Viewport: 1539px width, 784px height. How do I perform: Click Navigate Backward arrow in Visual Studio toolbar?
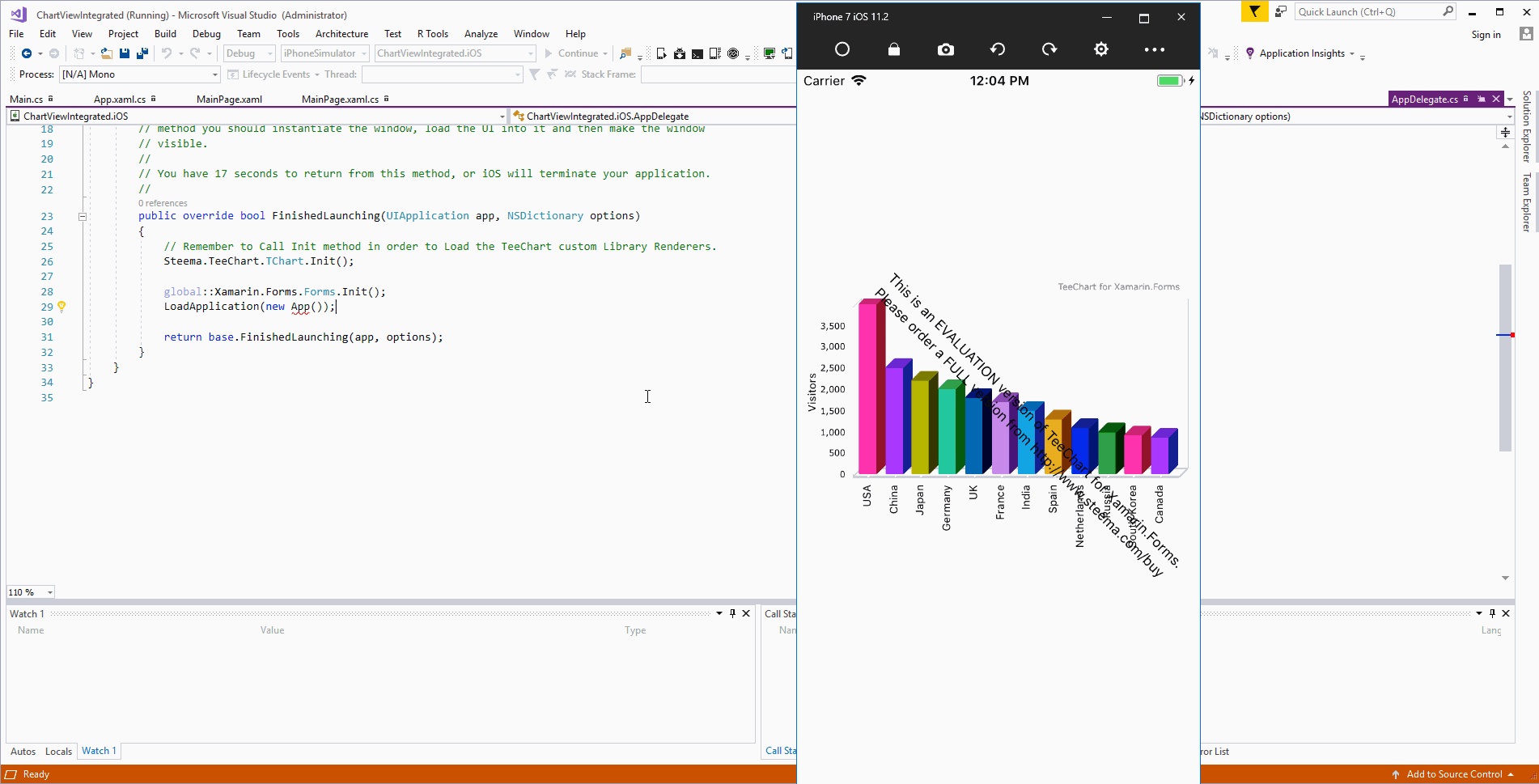tap(27, 53)
